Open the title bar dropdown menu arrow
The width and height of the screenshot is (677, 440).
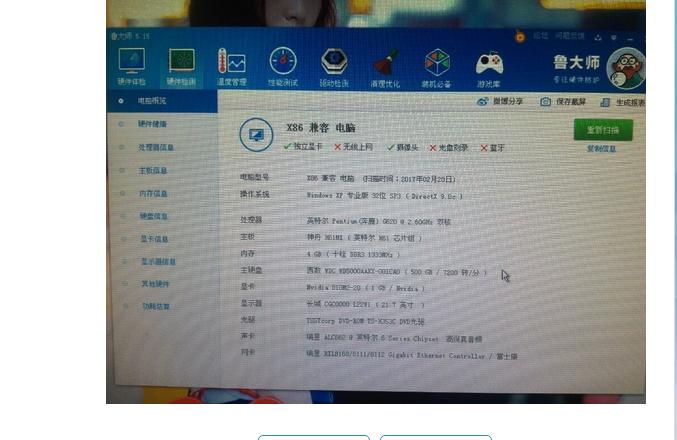(x=614, y=38)
